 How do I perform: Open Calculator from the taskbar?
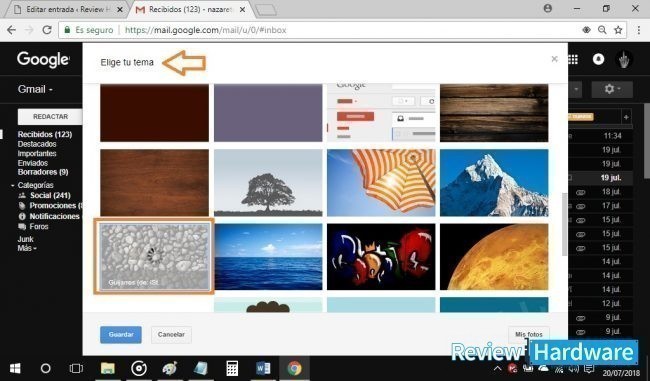coord(232,368)
